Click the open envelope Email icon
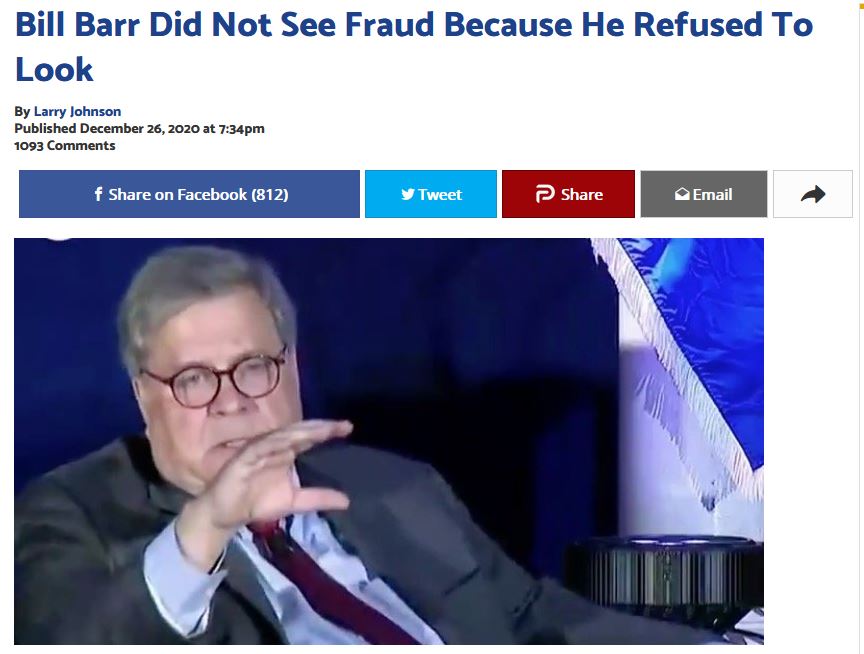 tap(682, 194)
